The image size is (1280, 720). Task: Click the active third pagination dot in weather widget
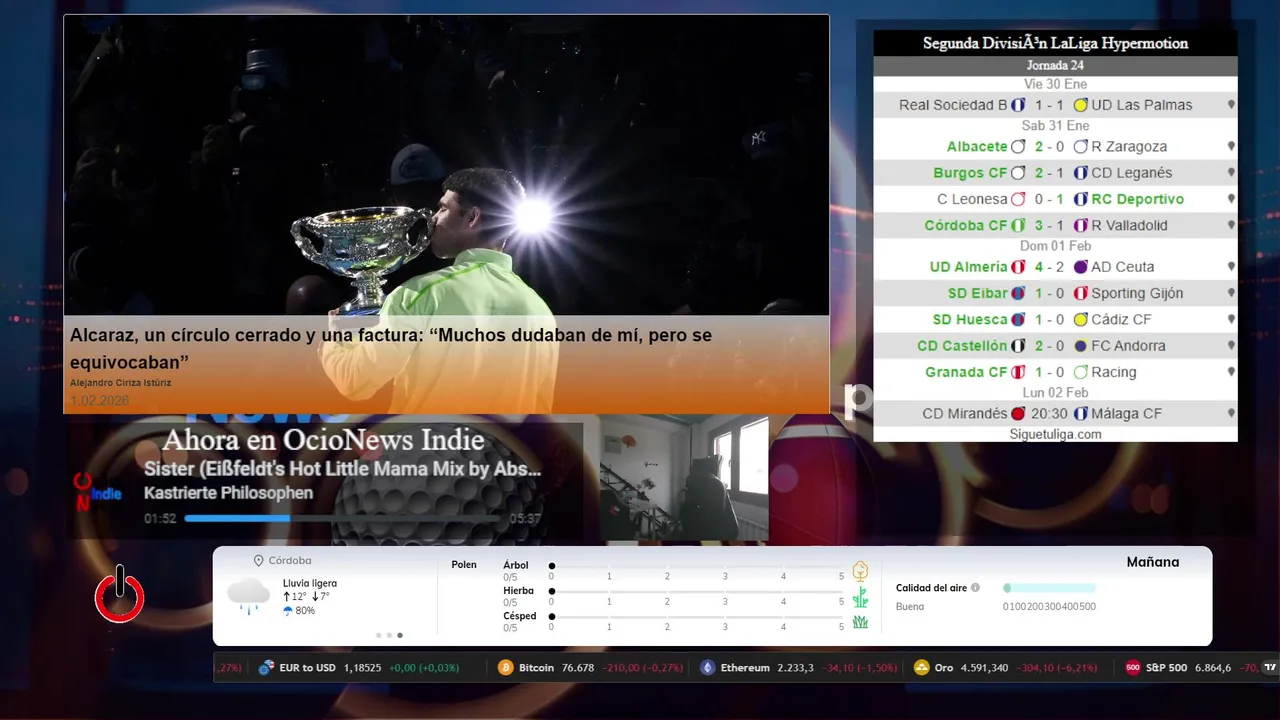tap(400, 635)
